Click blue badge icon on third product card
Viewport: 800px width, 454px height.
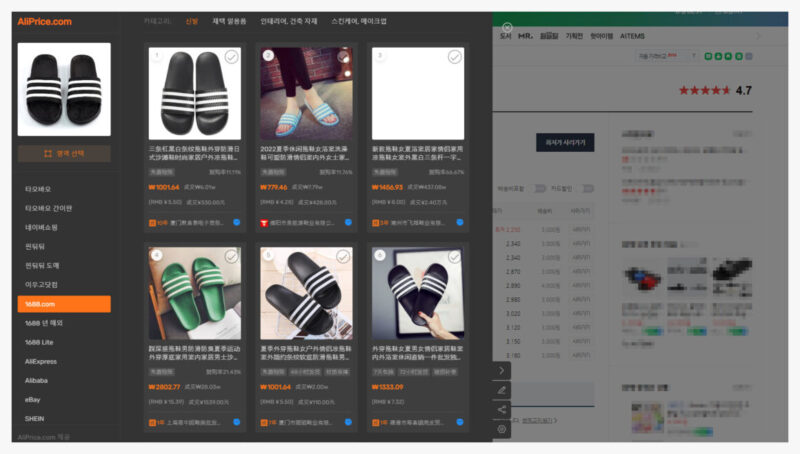tap(461, 223)
